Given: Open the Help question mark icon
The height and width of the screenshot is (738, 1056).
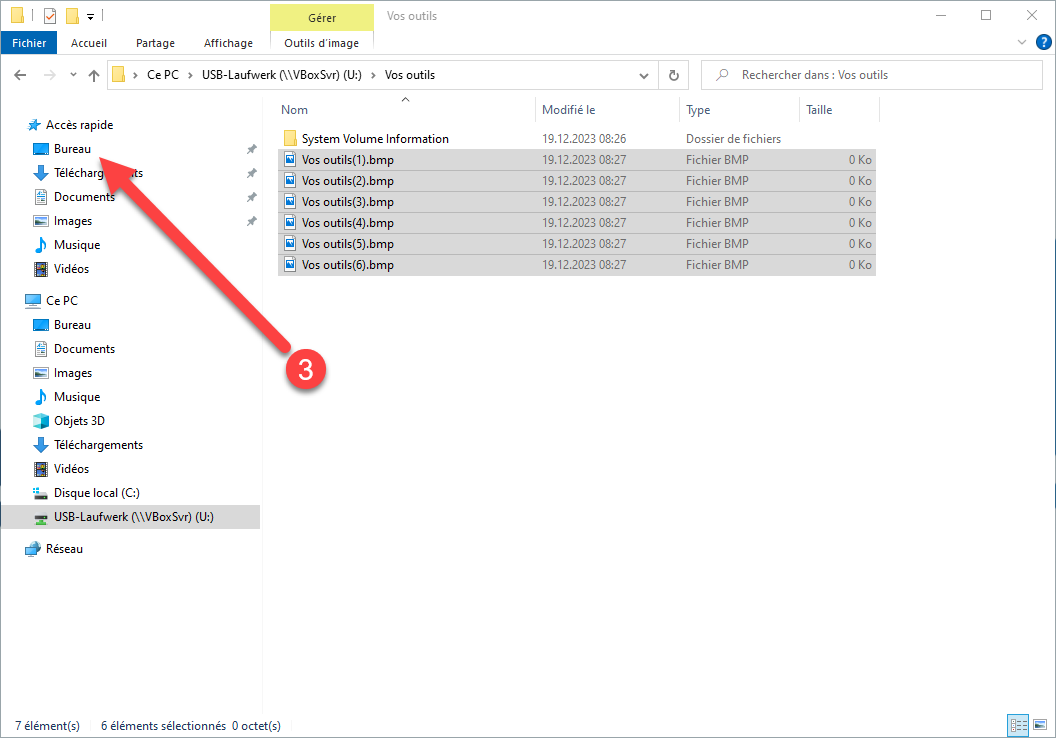Looking at the screenshot, I should (x=1043, y=42).
